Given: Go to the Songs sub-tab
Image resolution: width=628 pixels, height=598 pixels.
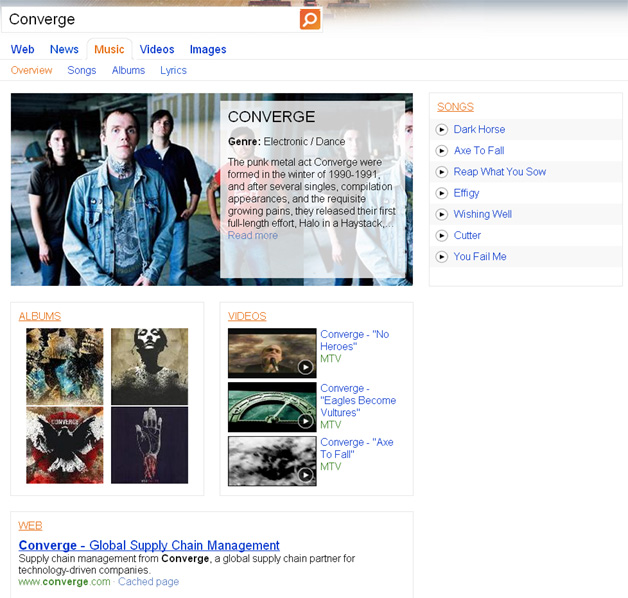Looking at the screenshot, I should tap(82, 70).
